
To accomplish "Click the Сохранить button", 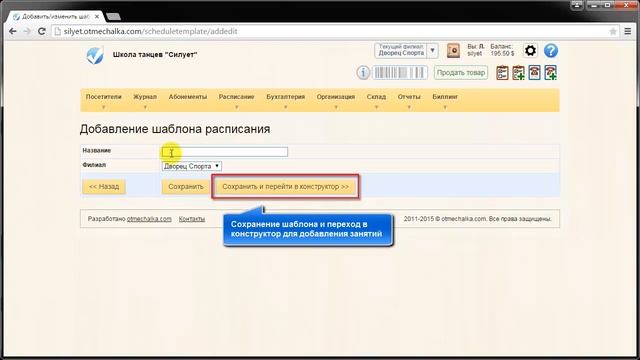I will [186, 187].
